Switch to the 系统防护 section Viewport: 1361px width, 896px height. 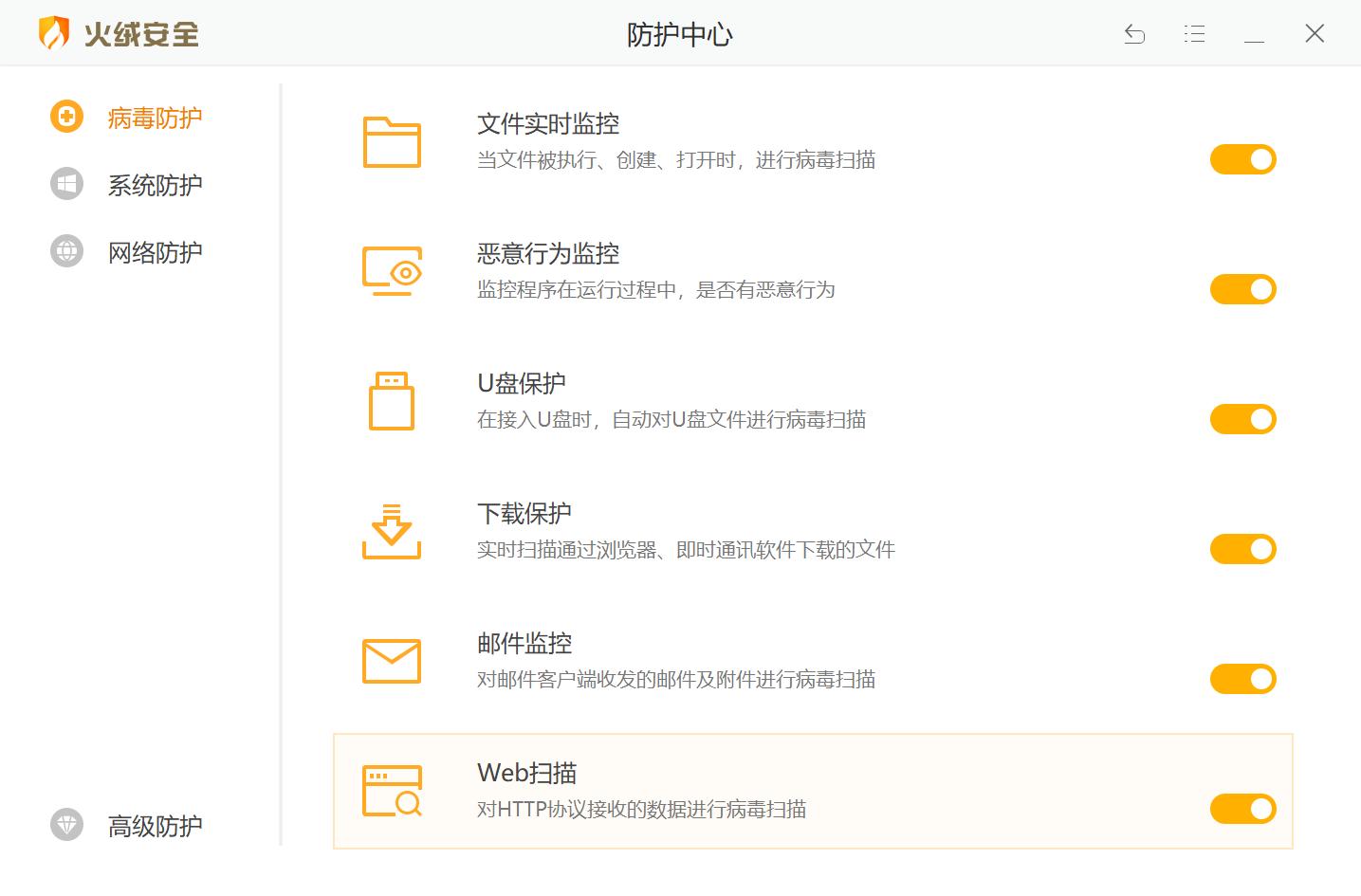[155, 184]
